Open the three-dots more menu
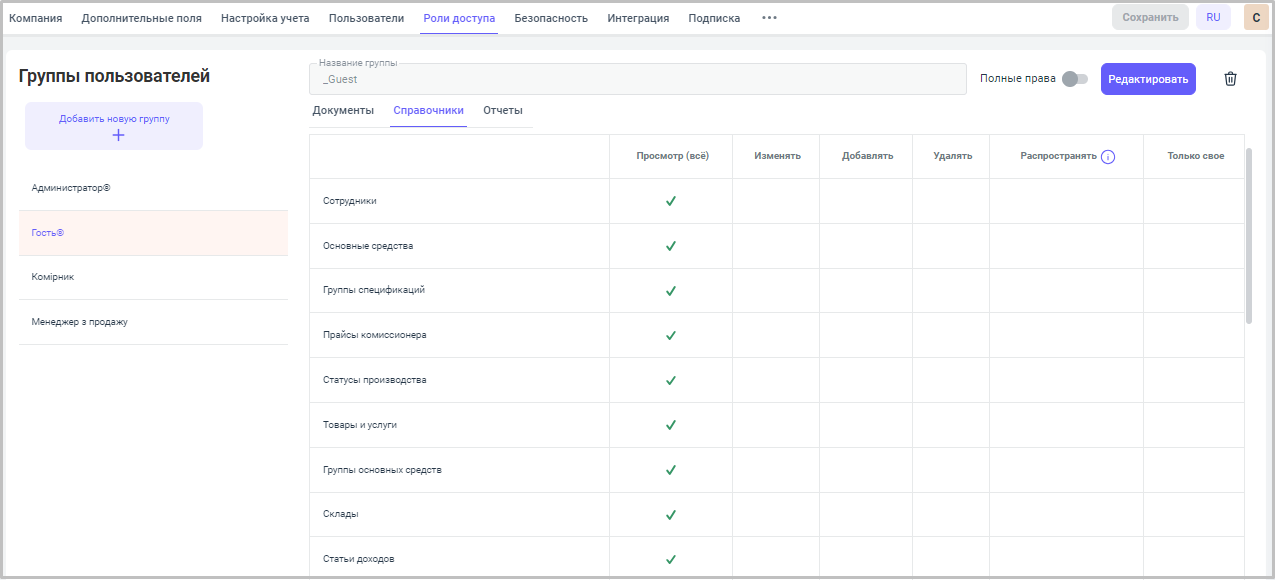The image size is (1275, 580). [x=769, y=18]
